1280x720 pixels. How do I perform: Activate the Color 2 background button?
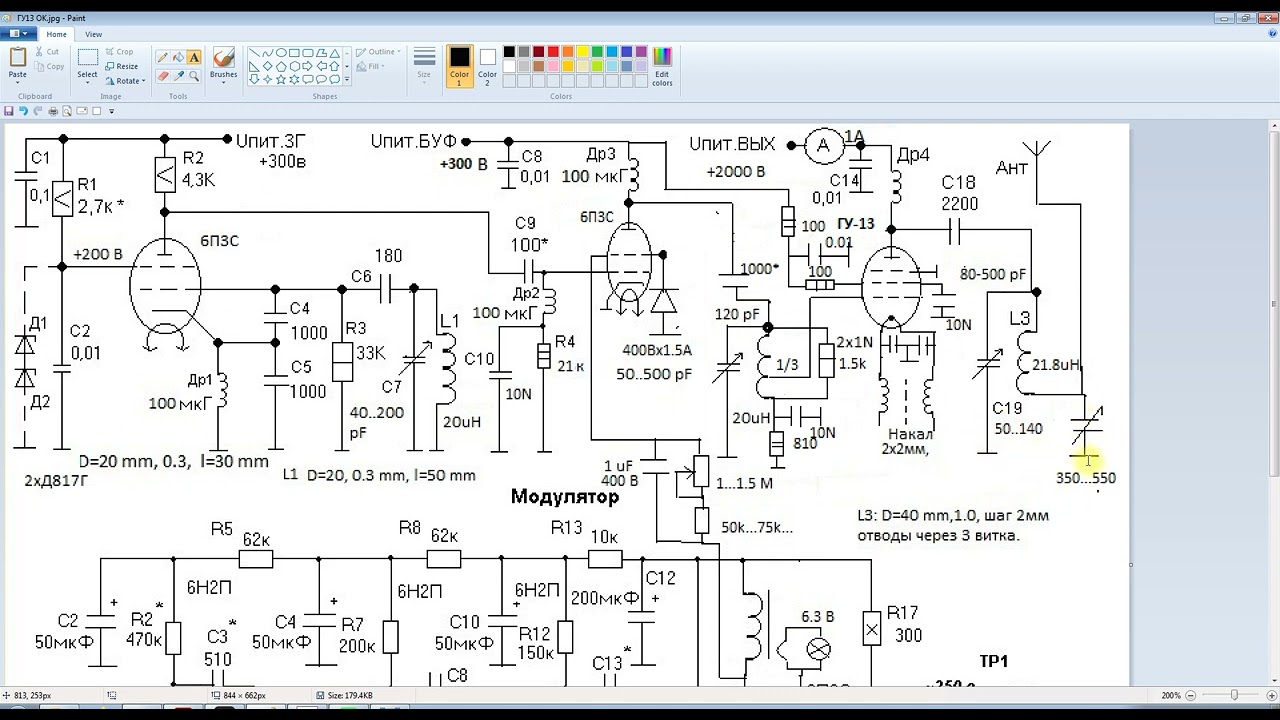(487, 67)
